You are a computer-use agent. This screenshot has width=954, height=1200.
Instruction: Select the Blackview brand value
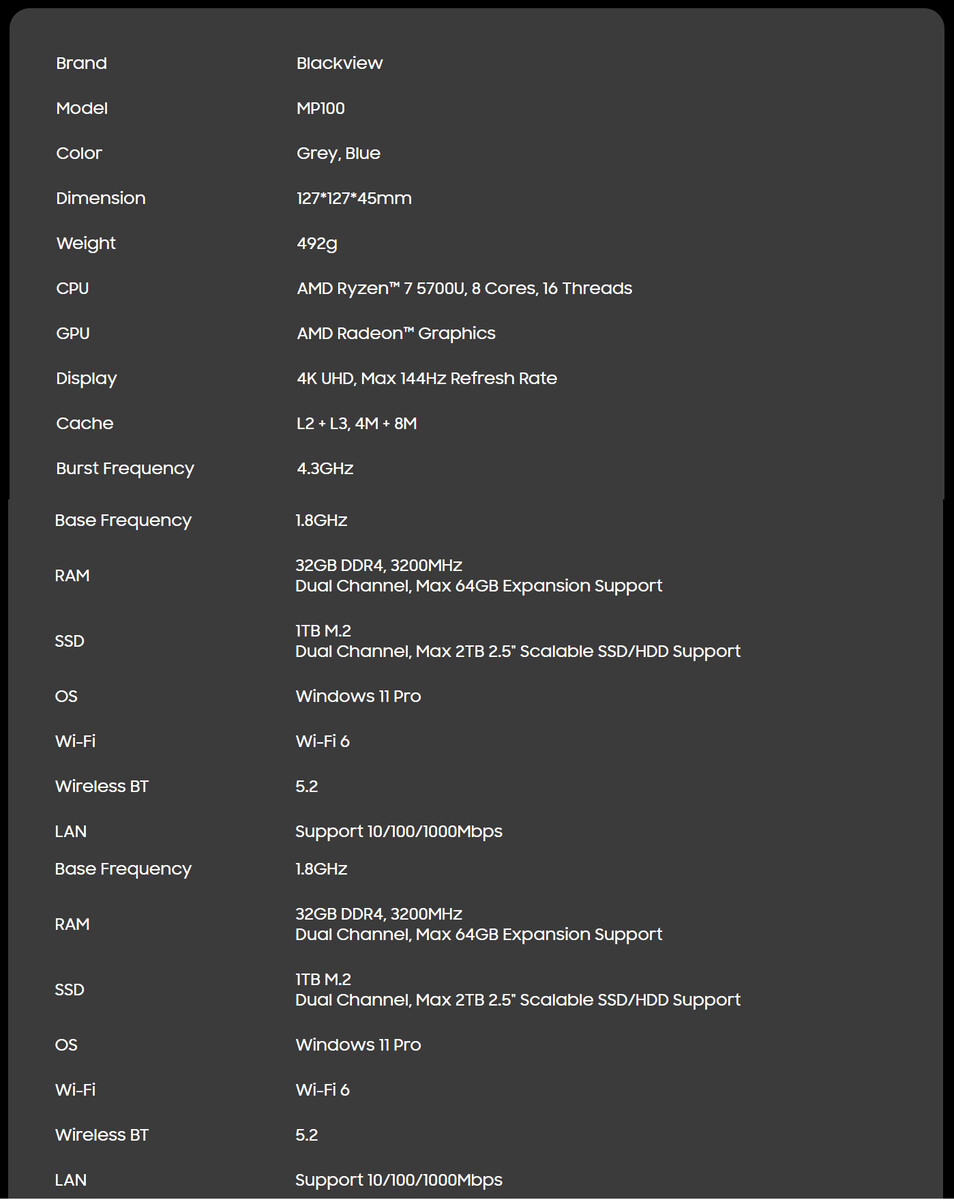pyautogui.click(x=339, y=63)
